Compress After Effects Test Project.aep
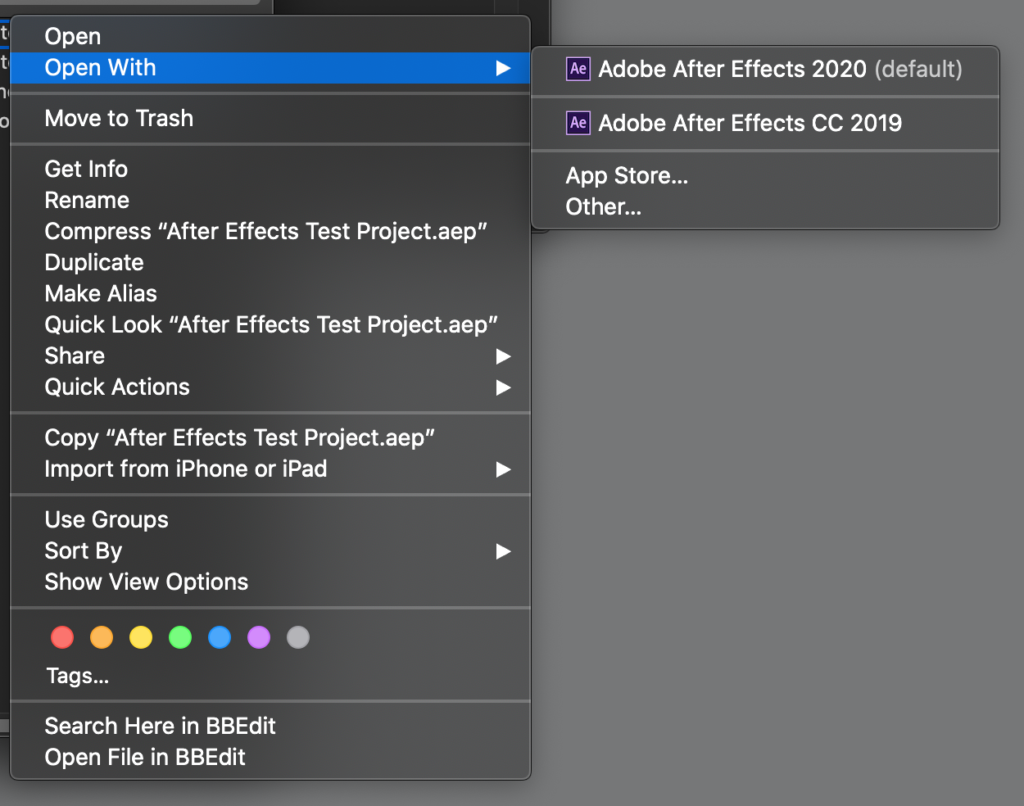1024x806 pixels. 270,231
